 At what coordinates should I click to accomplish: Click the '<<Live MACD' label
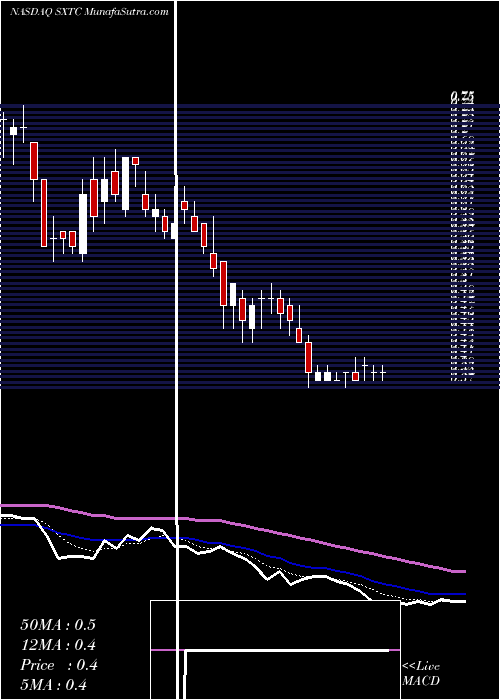click(421, 673)
